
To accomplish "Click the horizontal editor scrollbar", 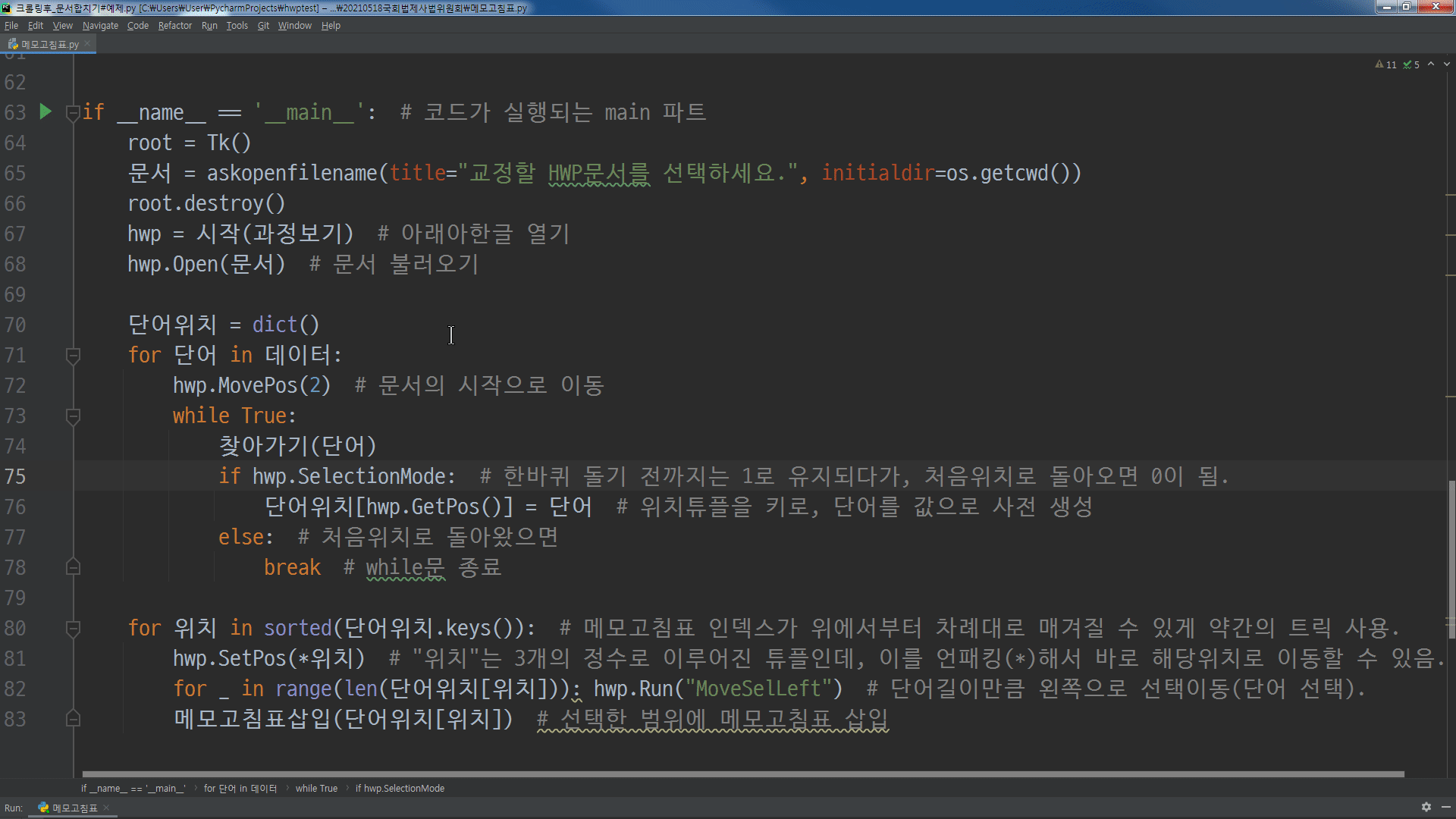I will (743, 774).
